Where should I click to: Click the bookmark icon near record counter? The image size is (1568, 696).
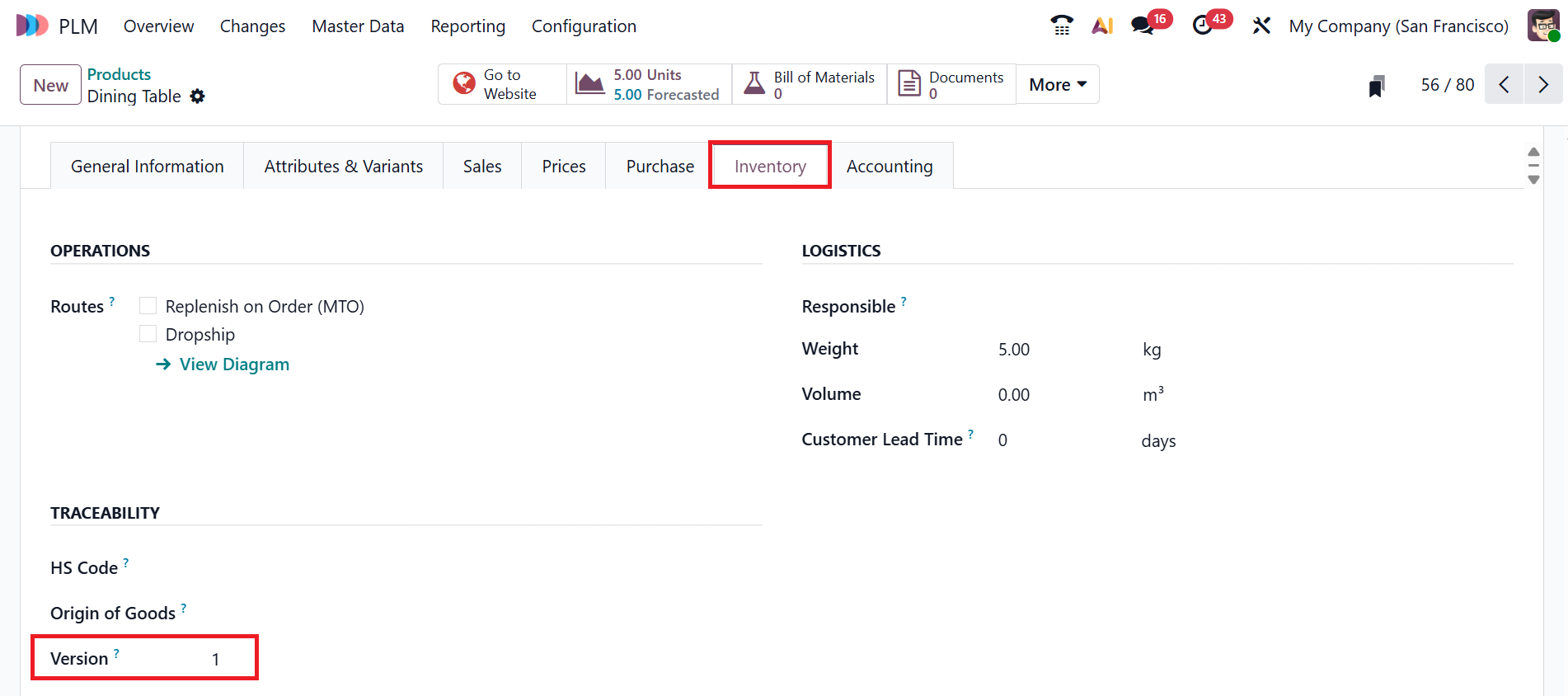click(x=1377, y=86)
